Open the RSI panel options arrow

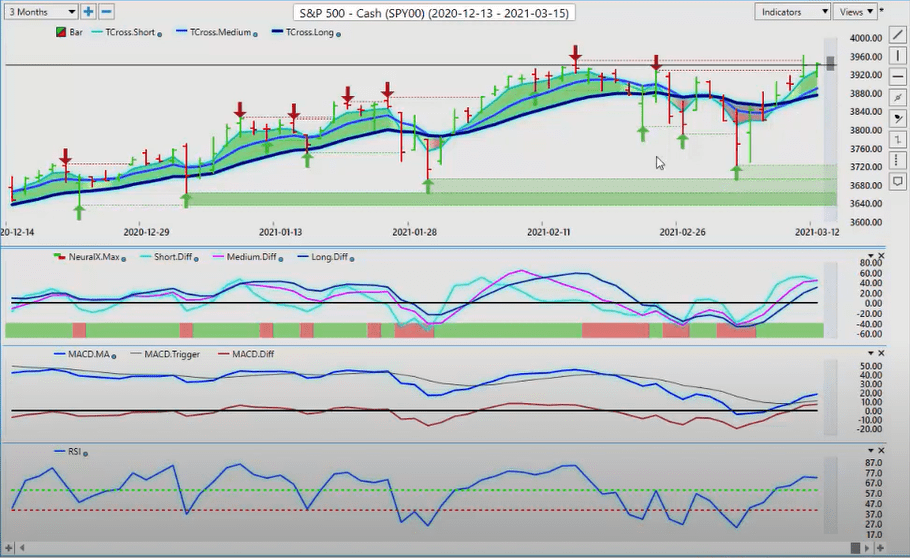[x=871, y=451]
